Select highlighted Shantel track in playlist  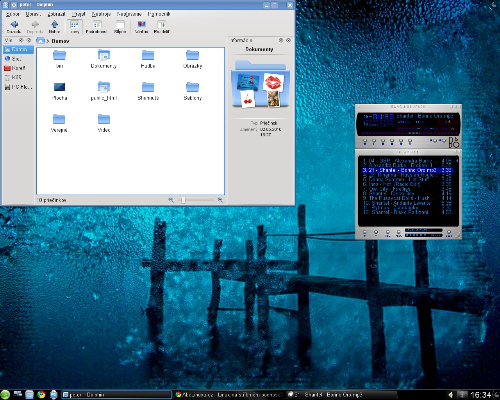point(407,170)
